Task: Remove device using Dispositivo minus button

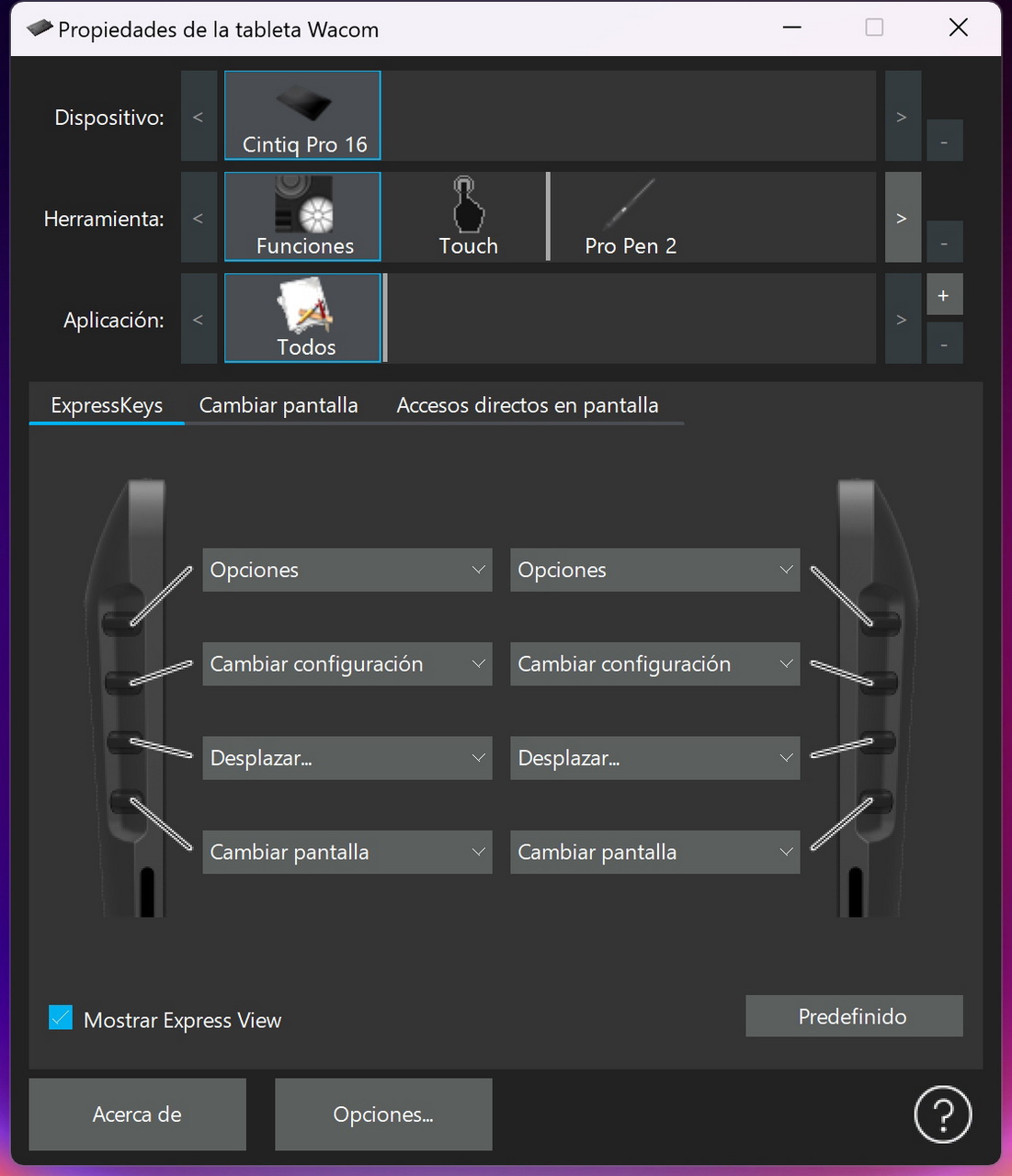Action: 943,141
